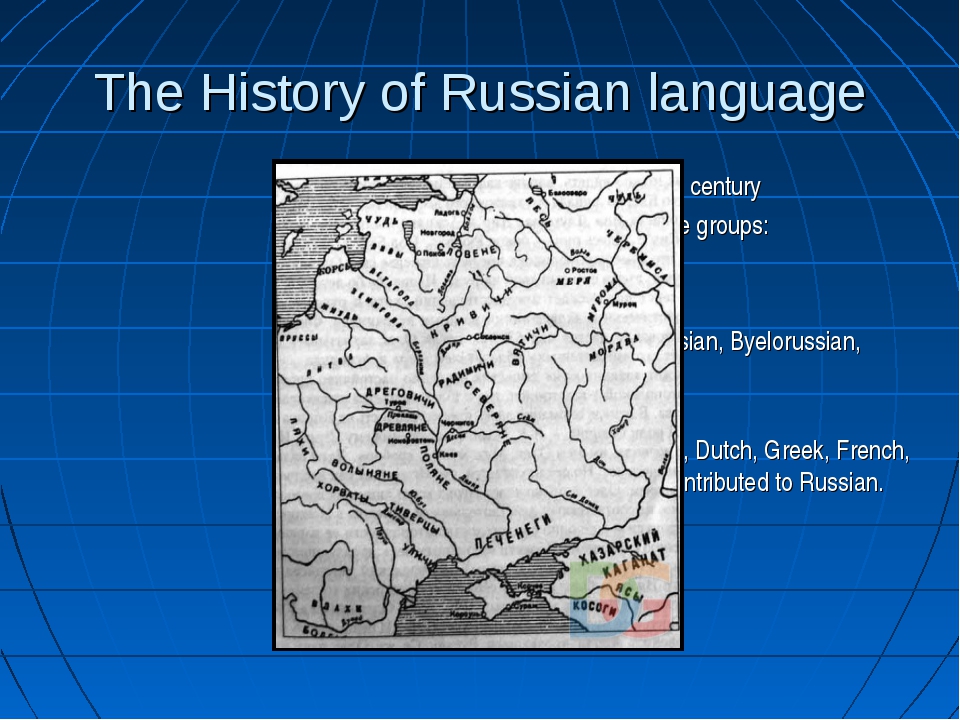Click the slide title 'The History of Russian language'

[480, 92]
